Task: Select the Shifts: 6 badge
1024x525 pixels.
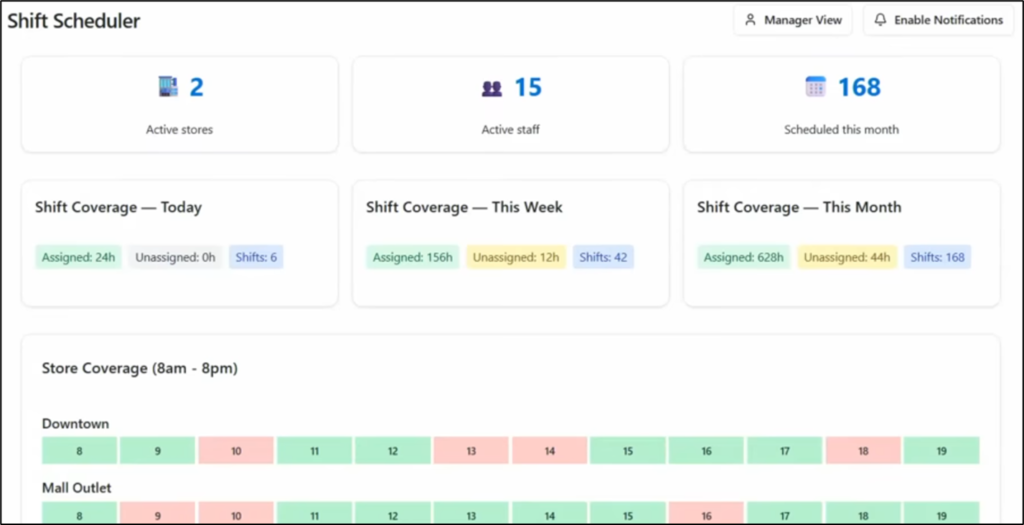Action: 256,257
